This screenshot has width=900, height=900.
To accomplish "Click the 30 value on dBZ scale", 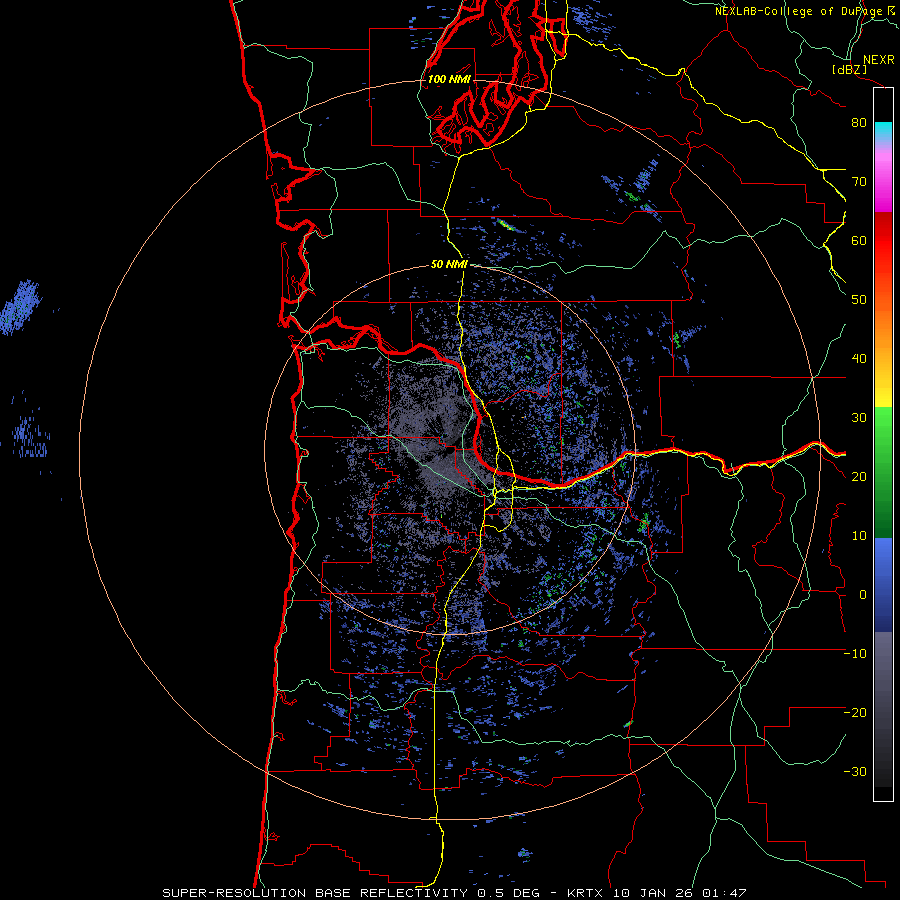I will click(859, 418).
